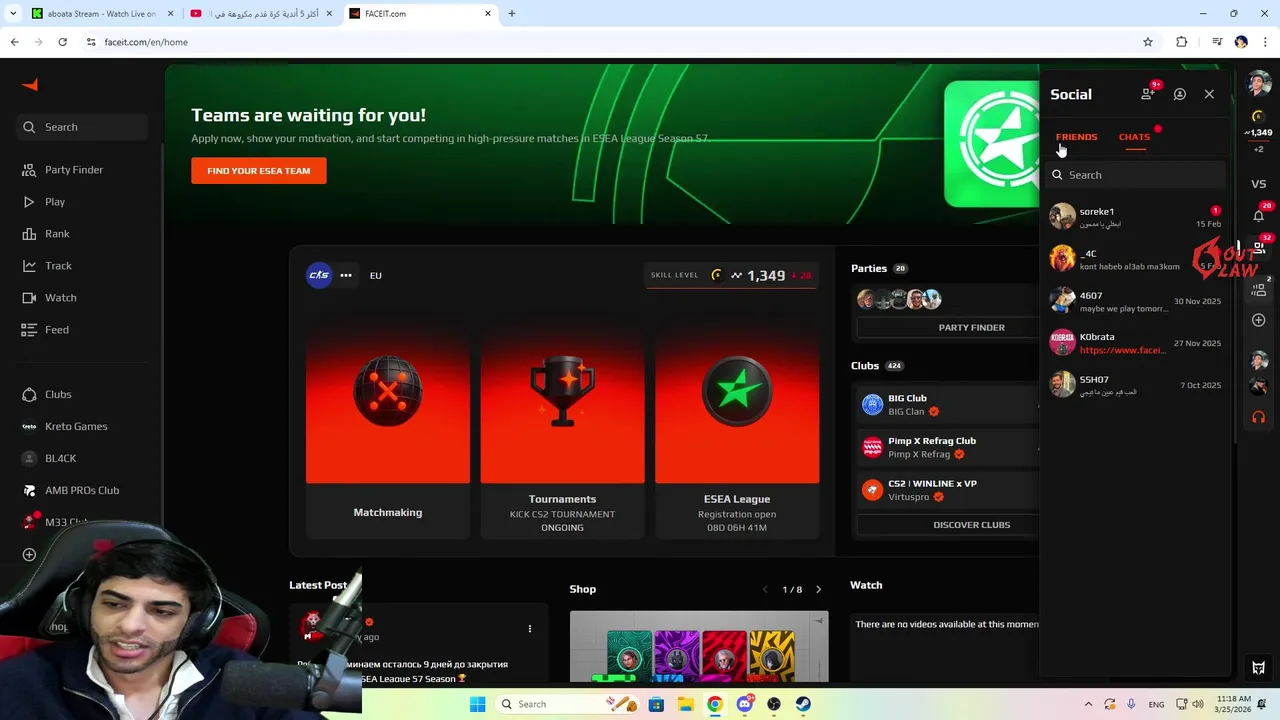Open chat with _4C
The width and height of the screenshot is (1280, 720).
pyautogui.click(x=1135, y=259)
